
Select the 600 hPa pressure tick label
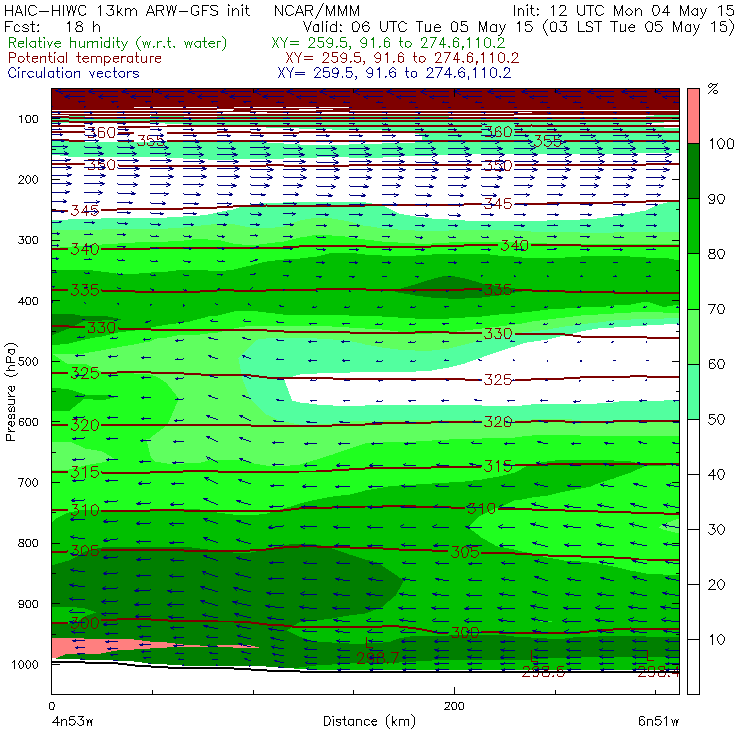28,422
